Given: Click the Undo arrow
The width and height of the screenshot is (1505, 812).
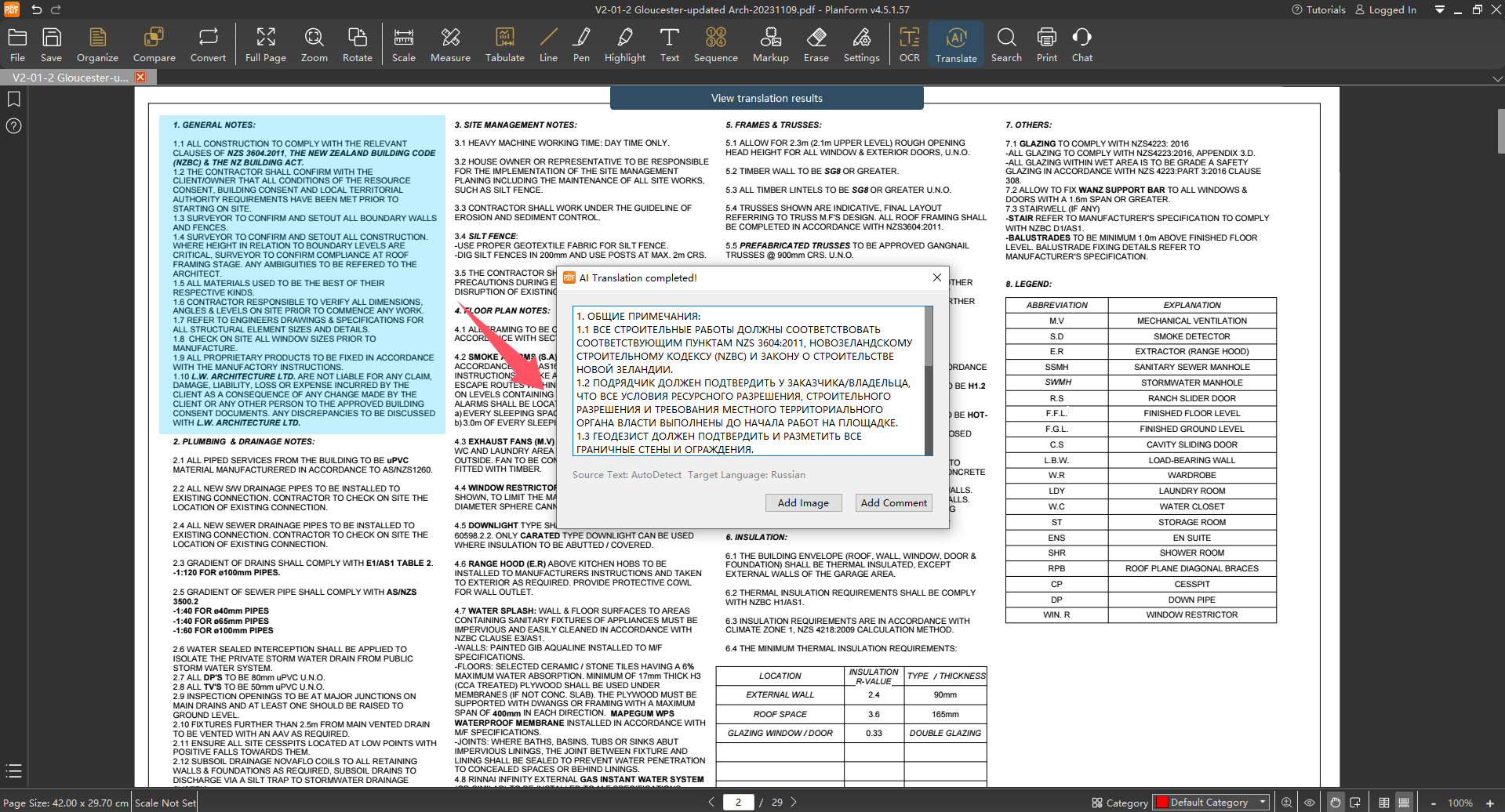Looking at the screenshot, I should pos(36,9).
